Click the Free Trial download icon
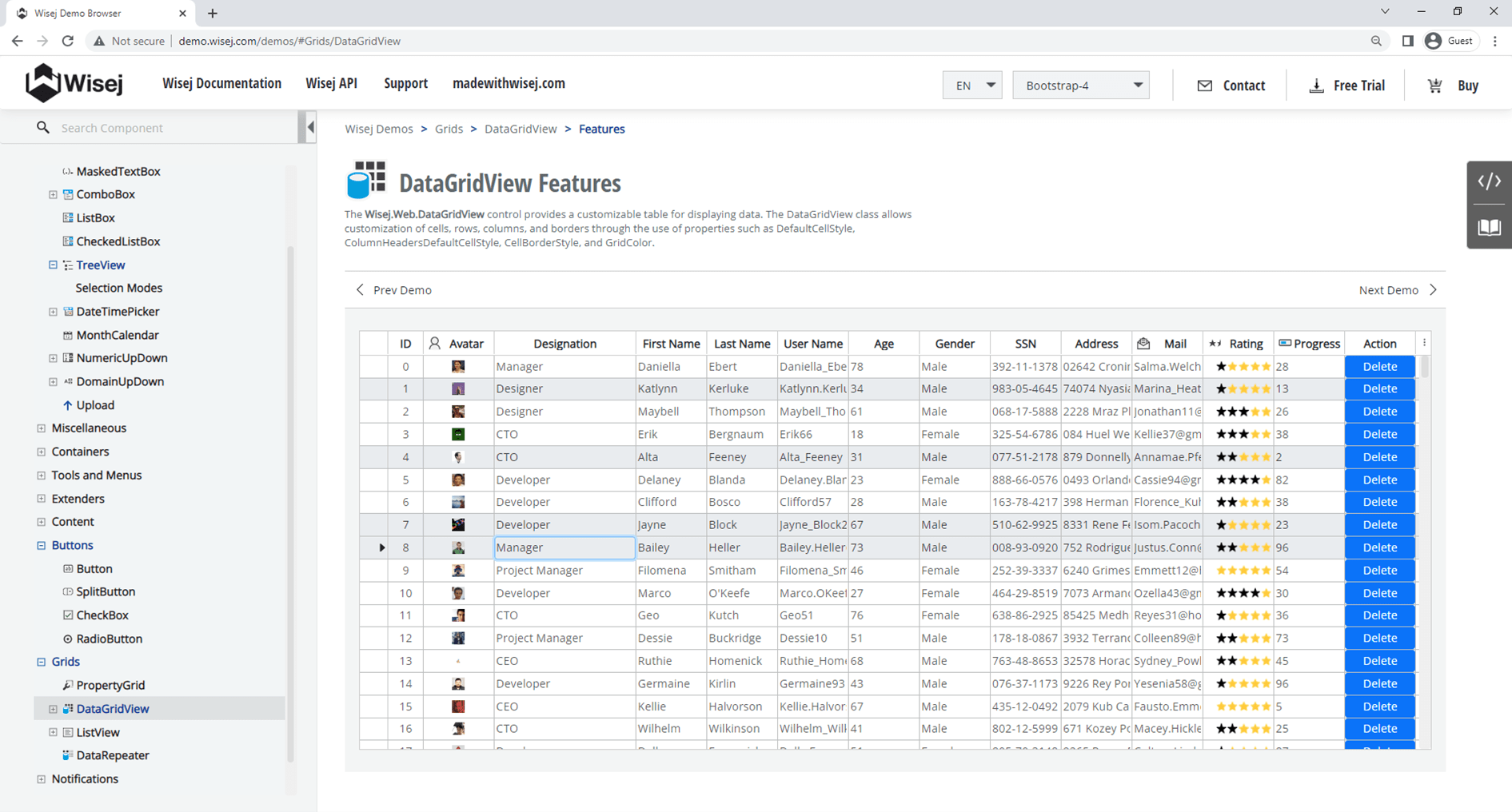Viewport: 1512px width, 812px height. 1316,86
